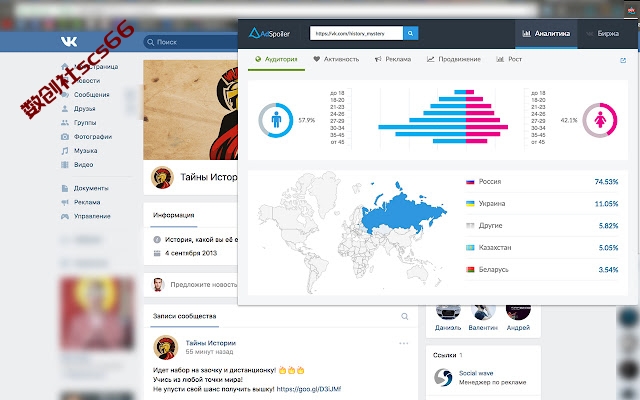640x400 pixels.
Task: Open AdSpoiler panel in new window icon
Action: pos(623,60)
